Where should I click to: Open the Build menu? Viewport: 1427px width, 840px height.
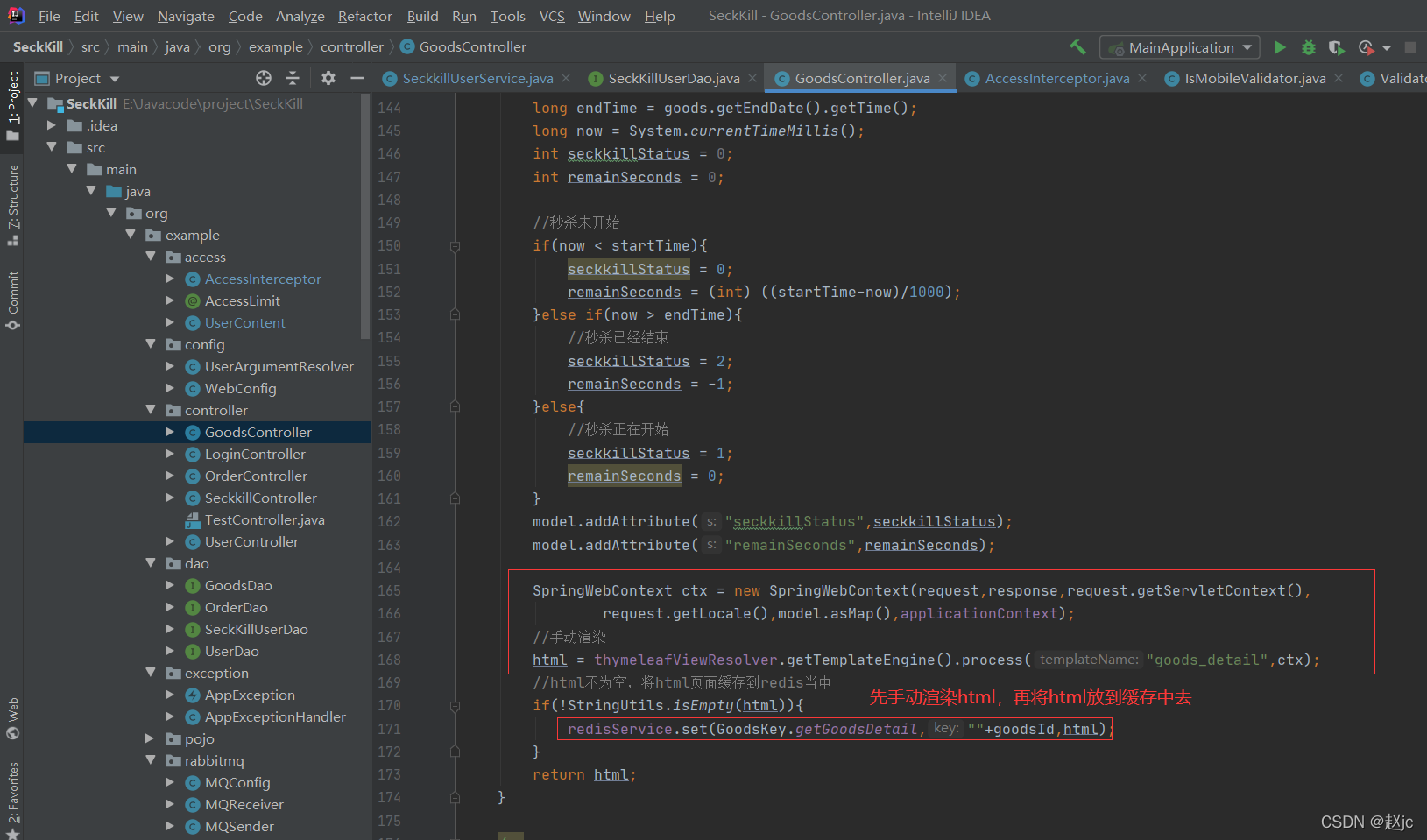click(x=422, y=16)
